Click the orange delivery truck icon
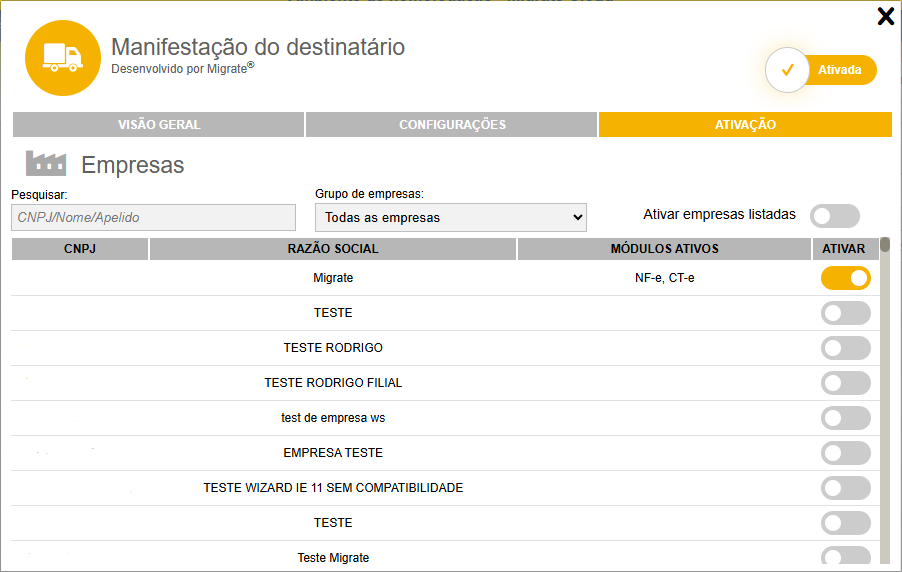Viewport: 902px width, 572px height. (x=62, y=58)
